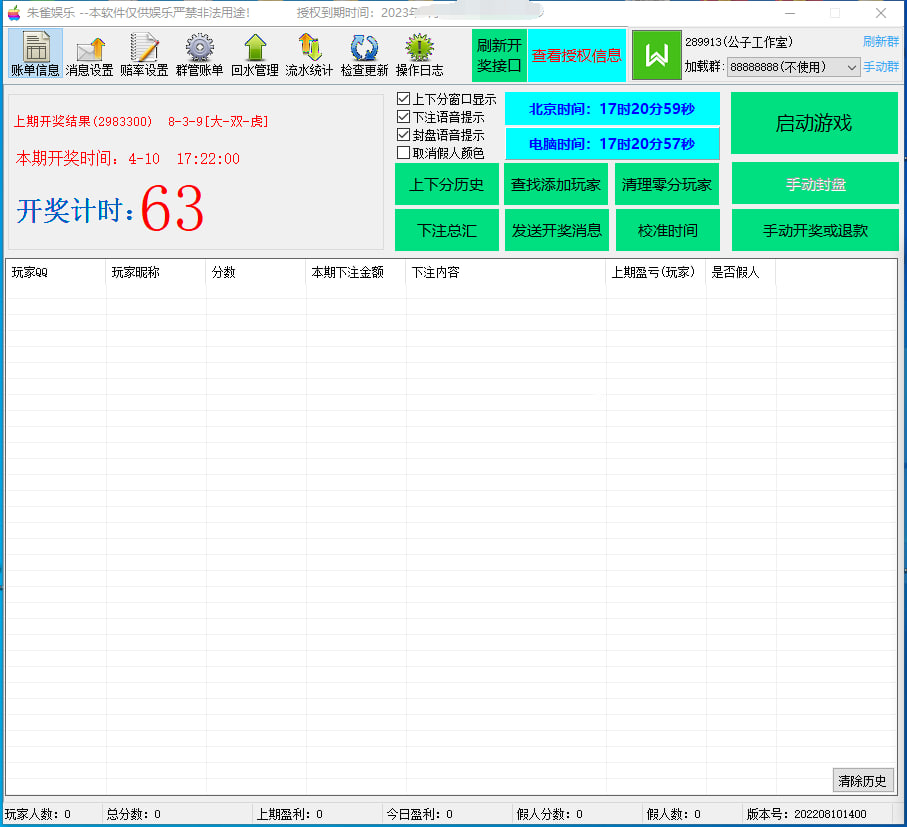Toggle 上下分窗口显示 checkbox

click(x=404, y=99)
